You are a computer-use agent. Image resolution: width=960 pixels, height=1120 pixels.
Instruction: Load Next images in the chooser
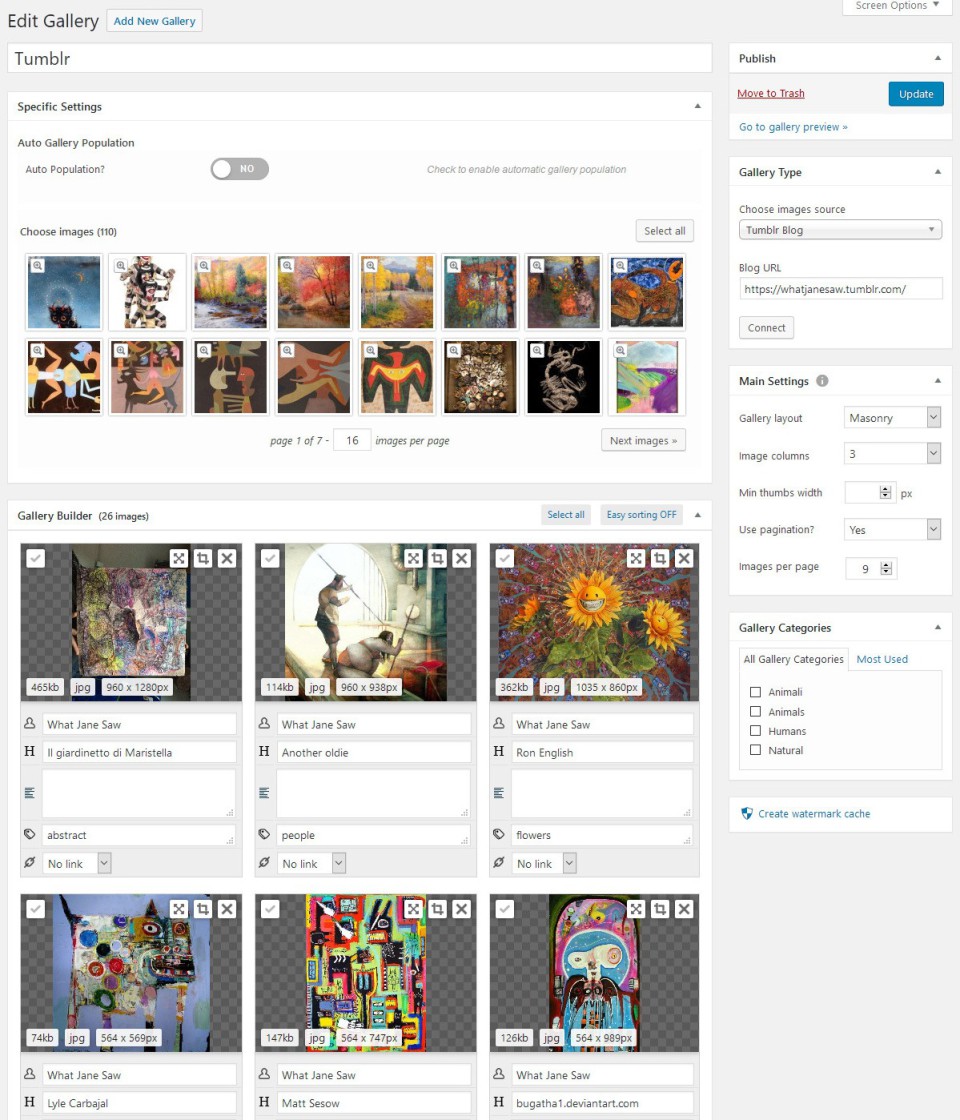coord(643,441)
